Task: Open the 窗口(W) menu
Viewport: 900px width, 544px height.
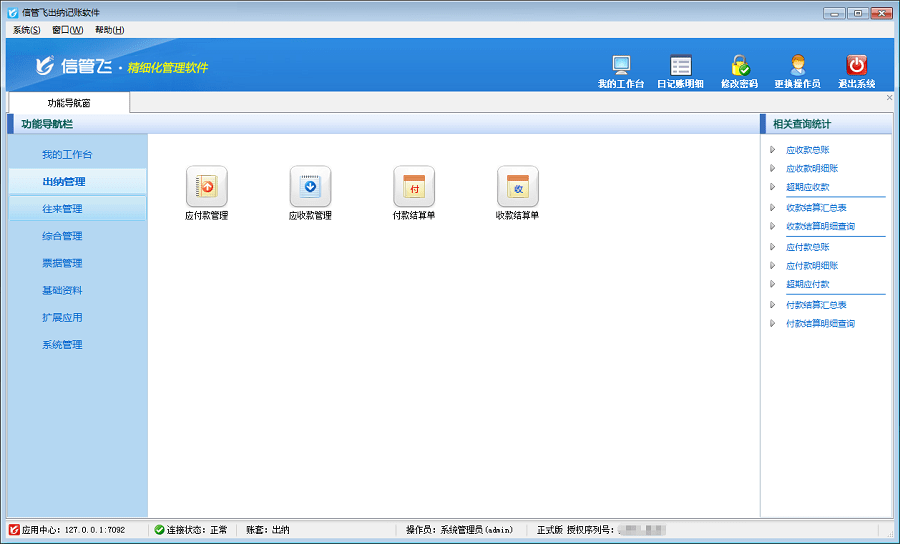Action: click(68, 30)
